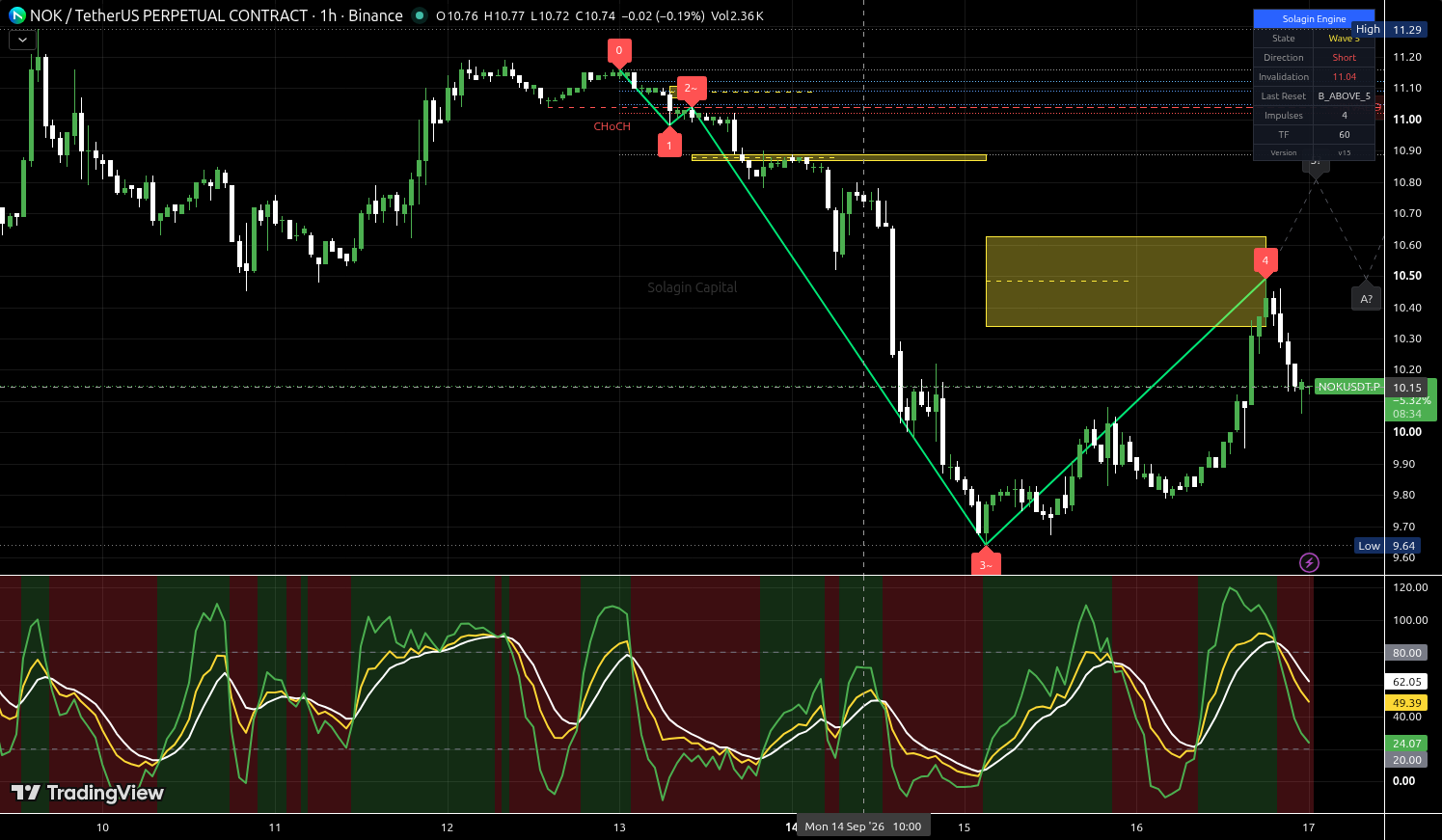Viewport: 1442px width, 840px height.
Task: Click the −0.02 (−0.19%) change readout
Action: (662, 16)
